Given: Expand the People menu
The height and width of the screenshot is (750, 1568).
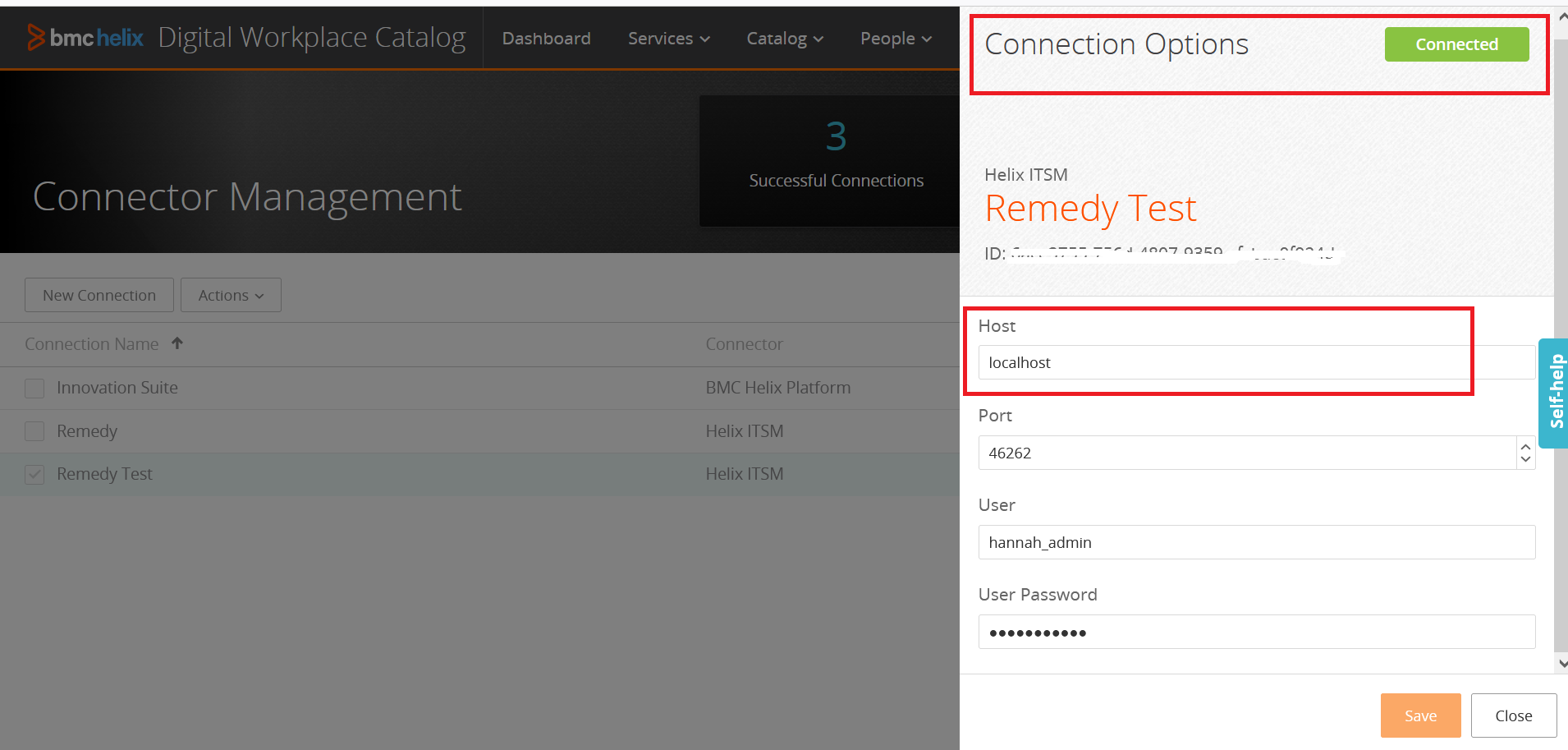Looking at the screenshot, I should point(896,39).
